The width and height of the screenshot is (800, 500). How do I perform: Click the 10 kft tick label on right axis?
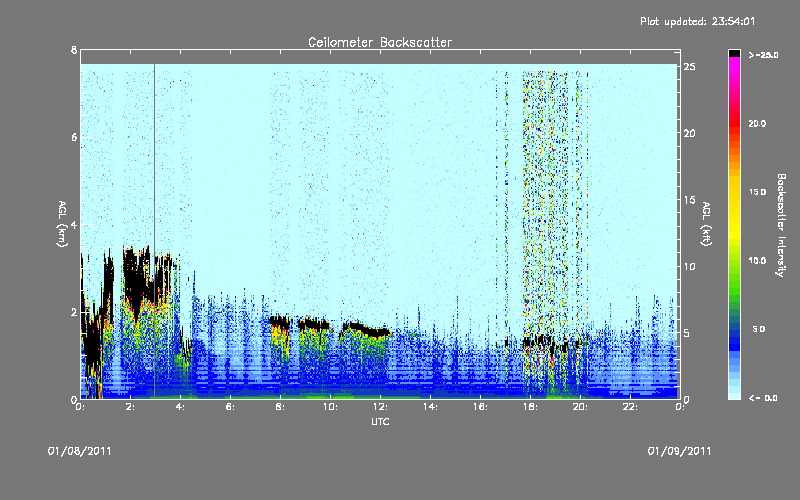(689, 266)
